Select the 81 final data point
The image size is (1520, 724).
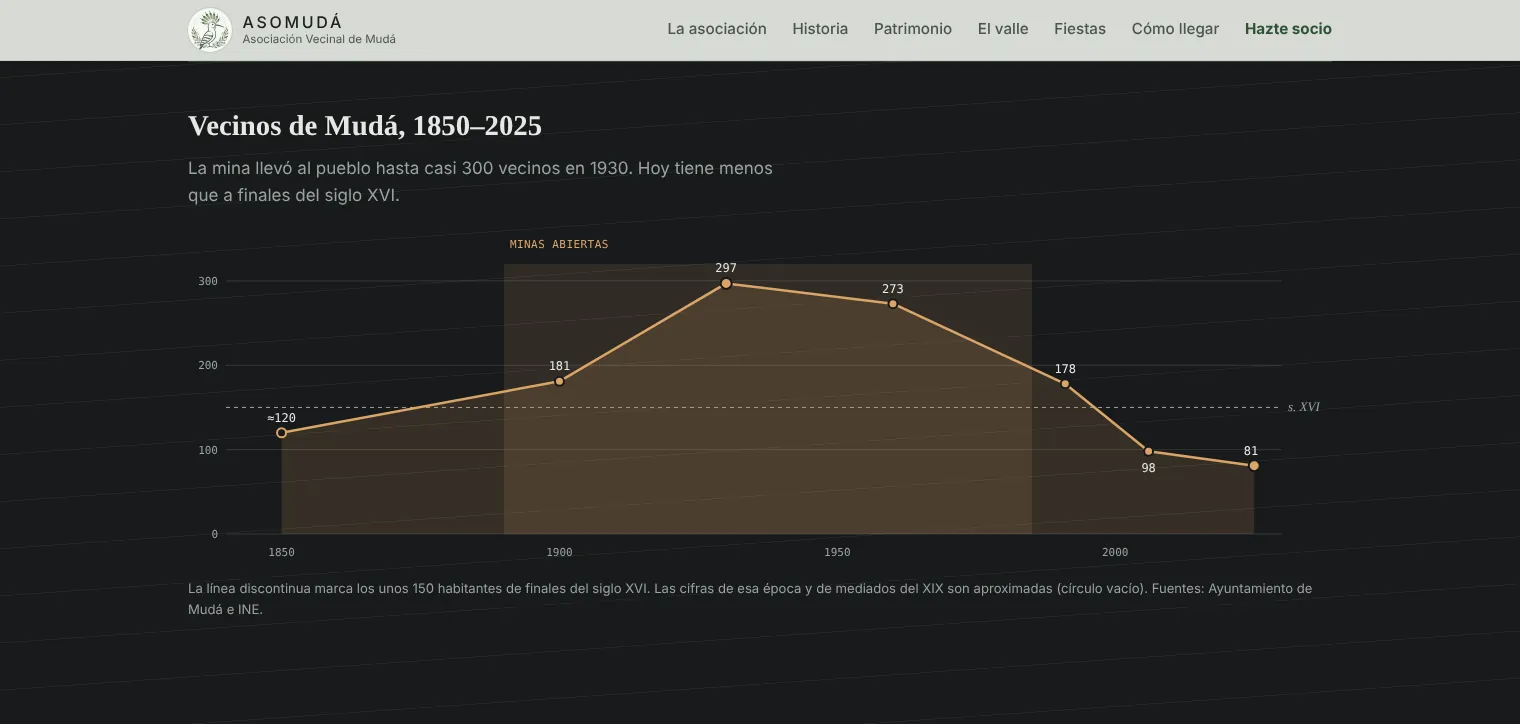tap(1254, 466)
